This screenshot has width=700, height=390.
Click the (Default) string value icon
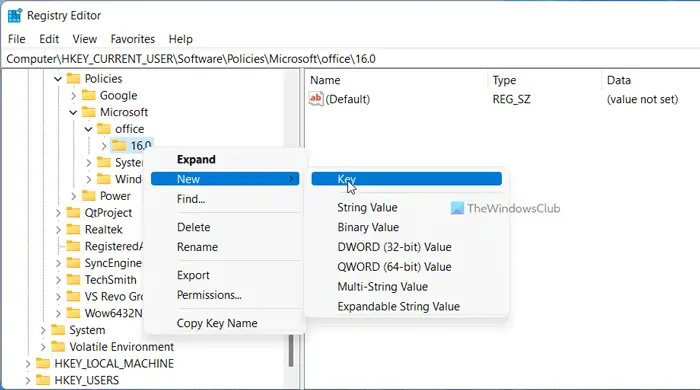[x=316, y=99]
